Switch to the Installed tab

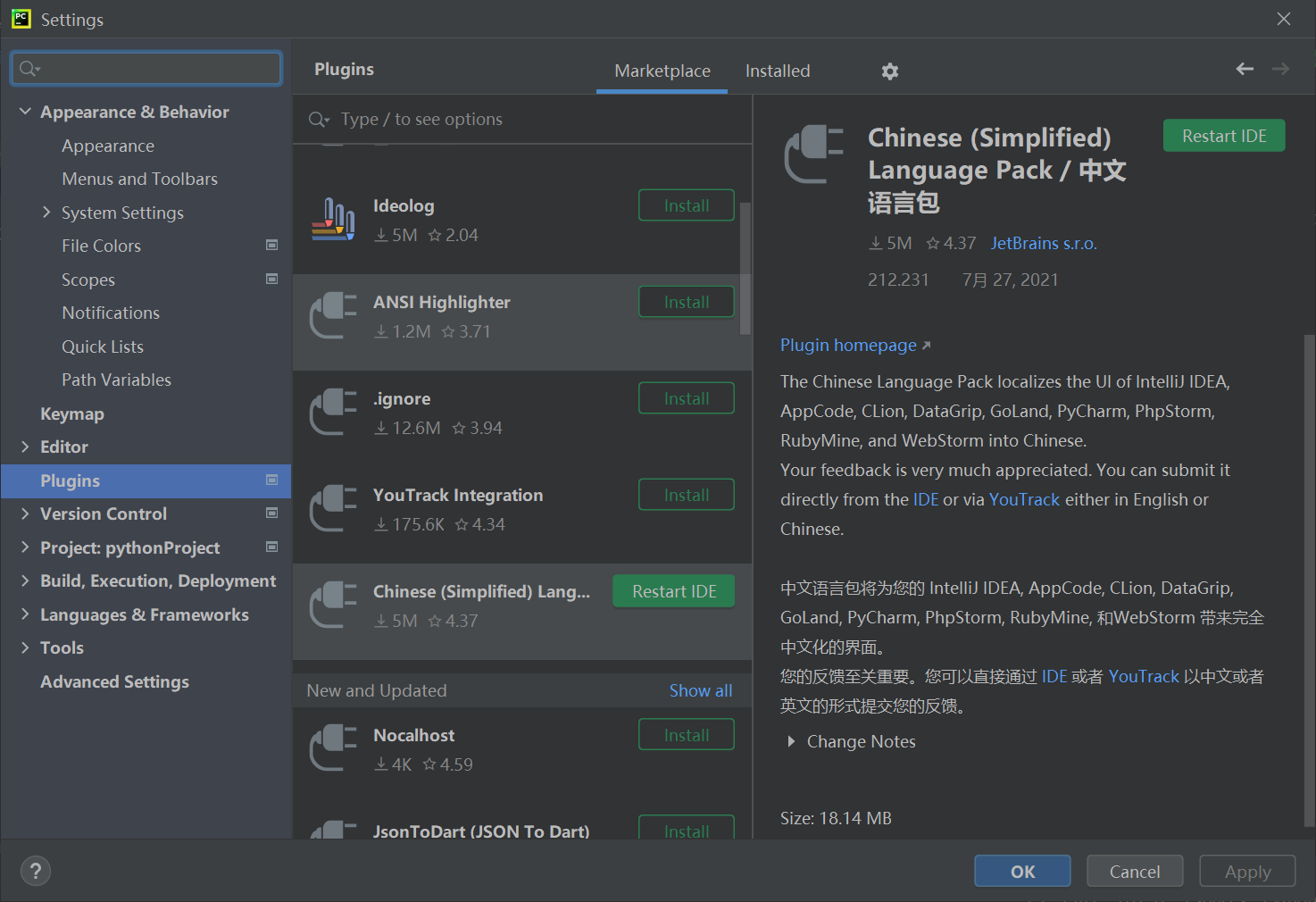[x=778, y=71]
